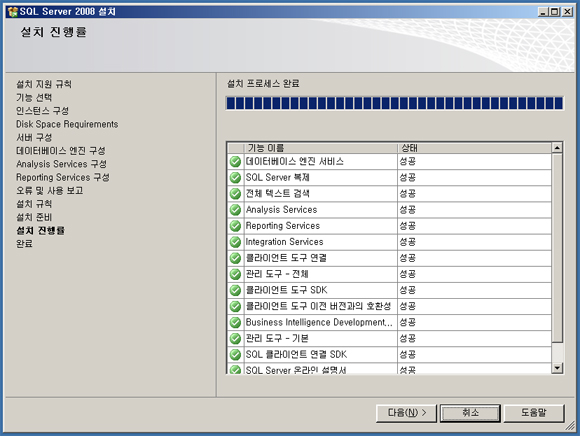Click the completed installation progress bar

[x=395, y=103]
